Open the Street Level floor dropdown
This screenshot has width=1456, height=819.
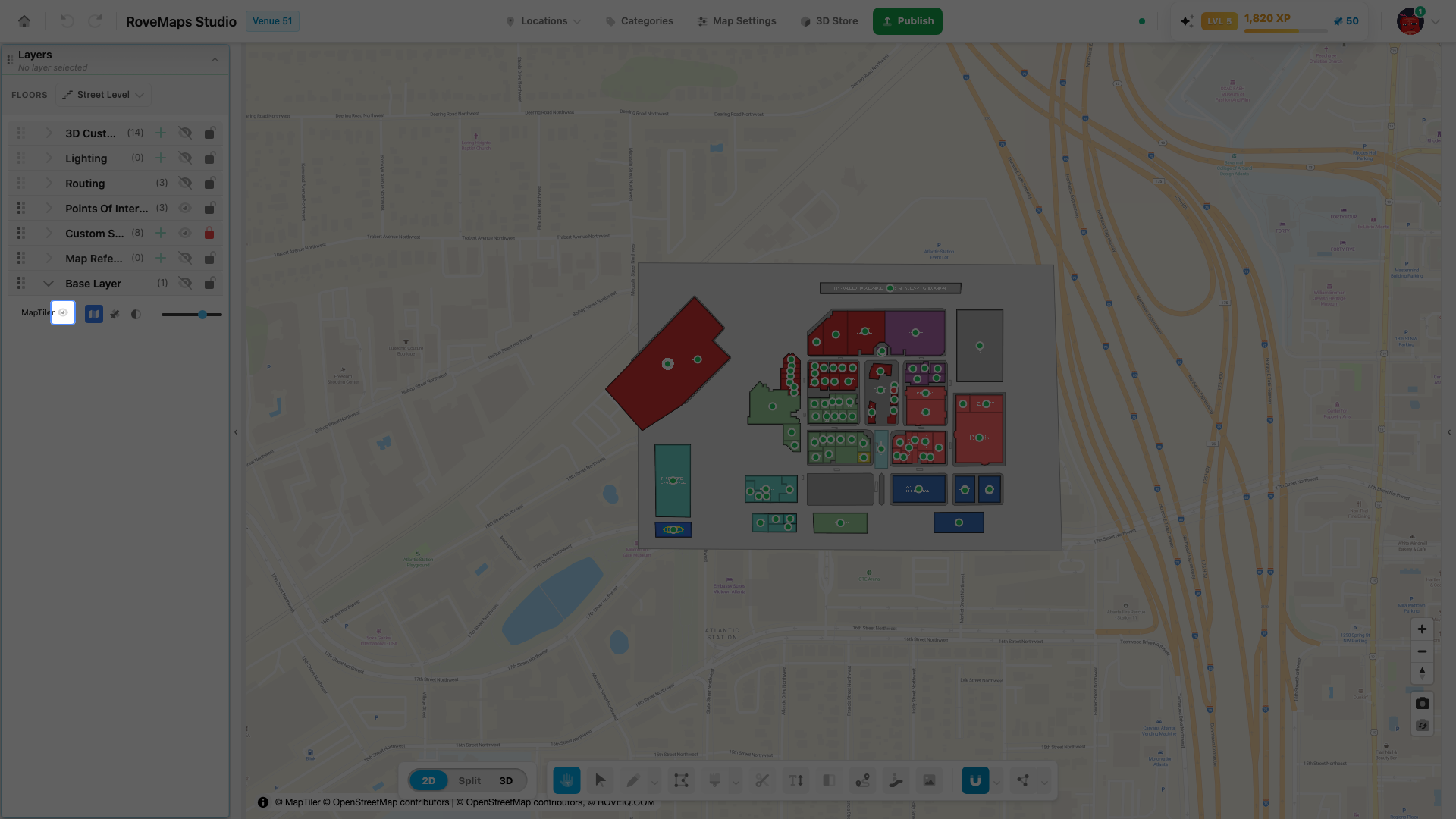[x=104, y=95]
